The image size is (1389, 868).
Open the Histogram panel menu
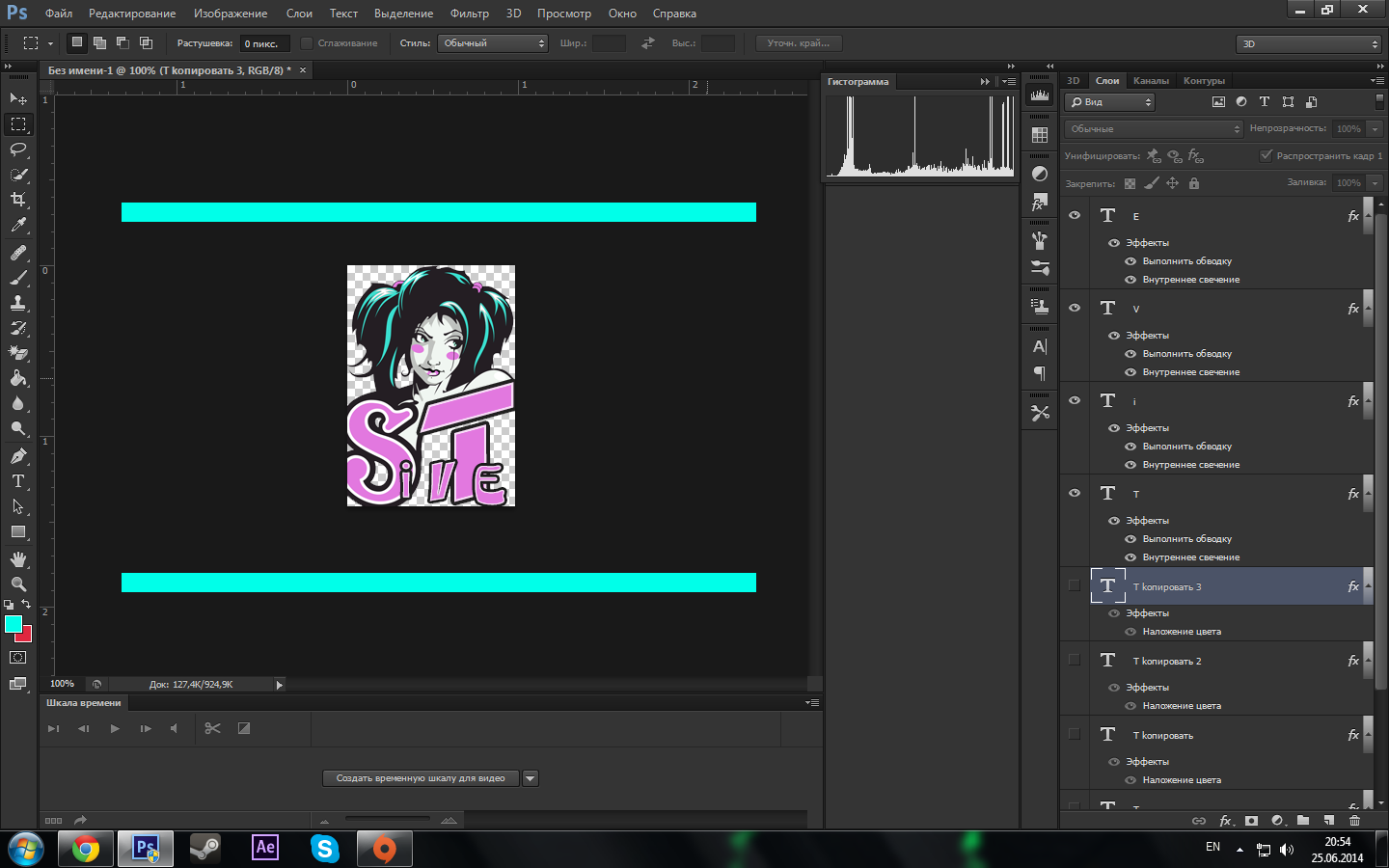(1008, 82)
